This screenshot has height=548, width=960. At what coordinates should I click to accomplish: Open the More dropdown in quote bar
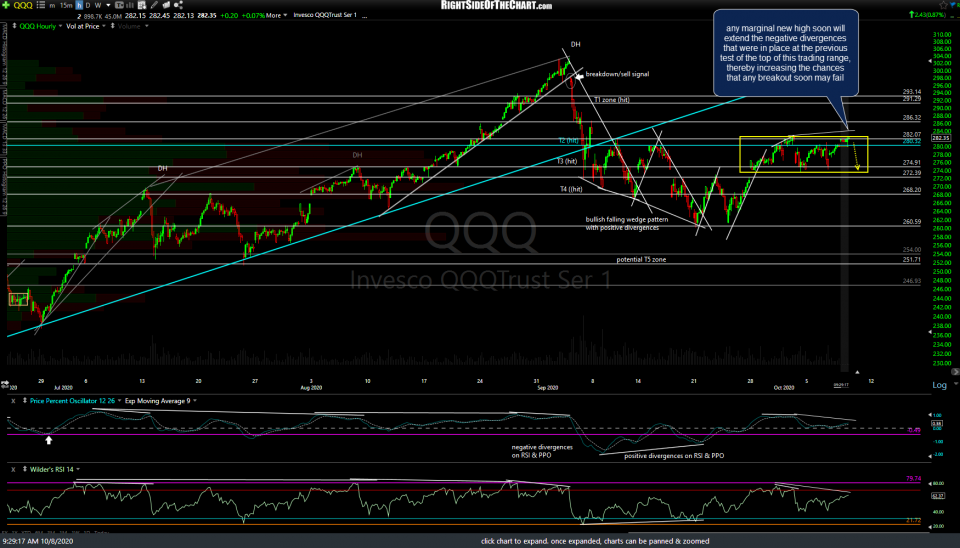(x=276, y=15)
